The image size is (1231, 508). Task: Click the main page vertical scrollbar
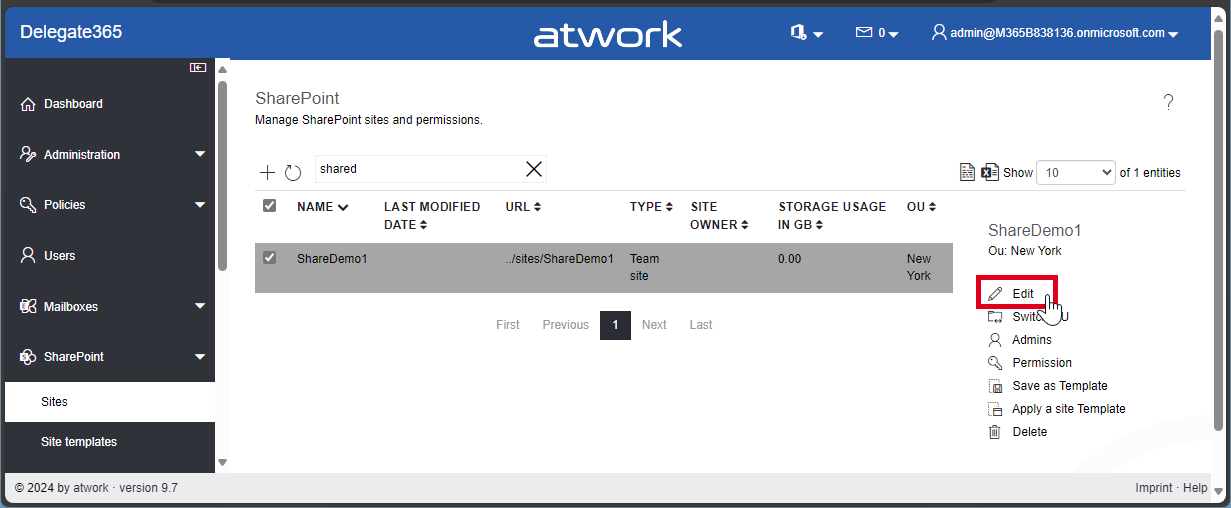click(x=1217, y=230)
